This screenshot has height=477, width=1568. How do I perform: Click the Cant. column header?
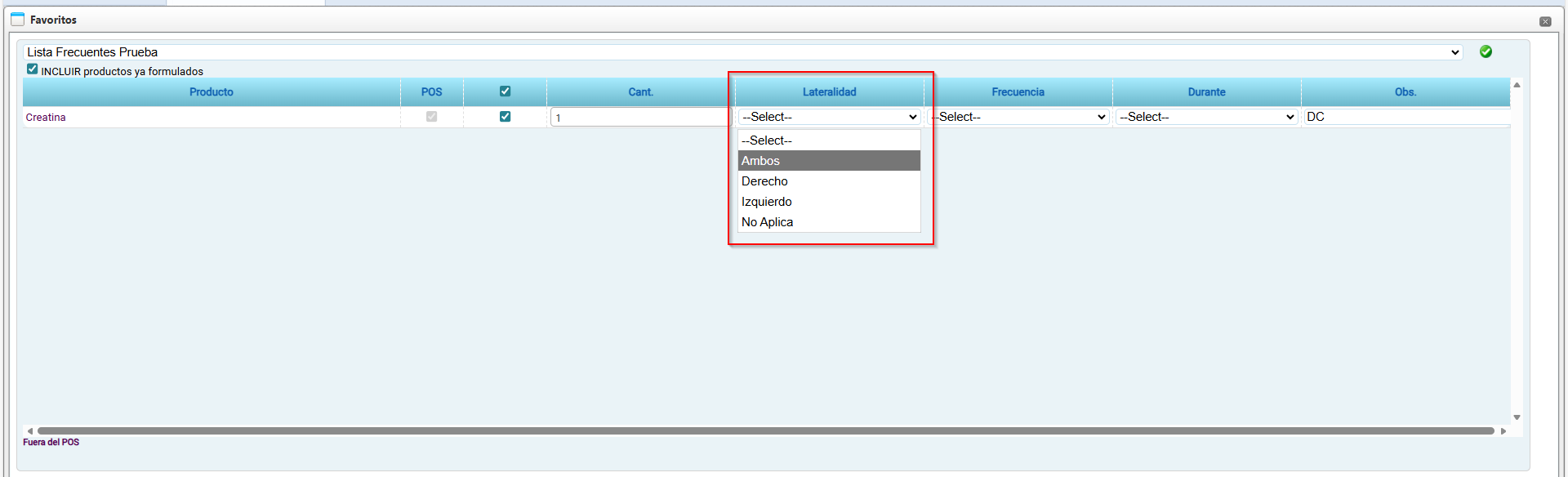[x=641, y=92]
